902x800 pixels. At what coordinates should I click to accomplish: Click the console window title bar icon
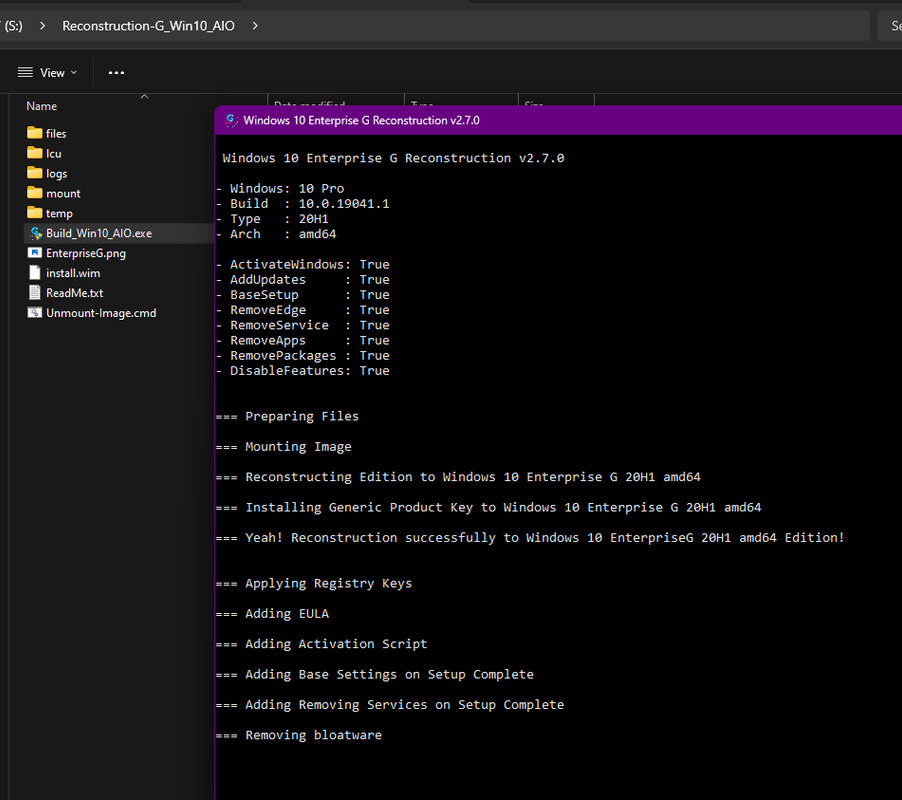(x=231, y=120)
